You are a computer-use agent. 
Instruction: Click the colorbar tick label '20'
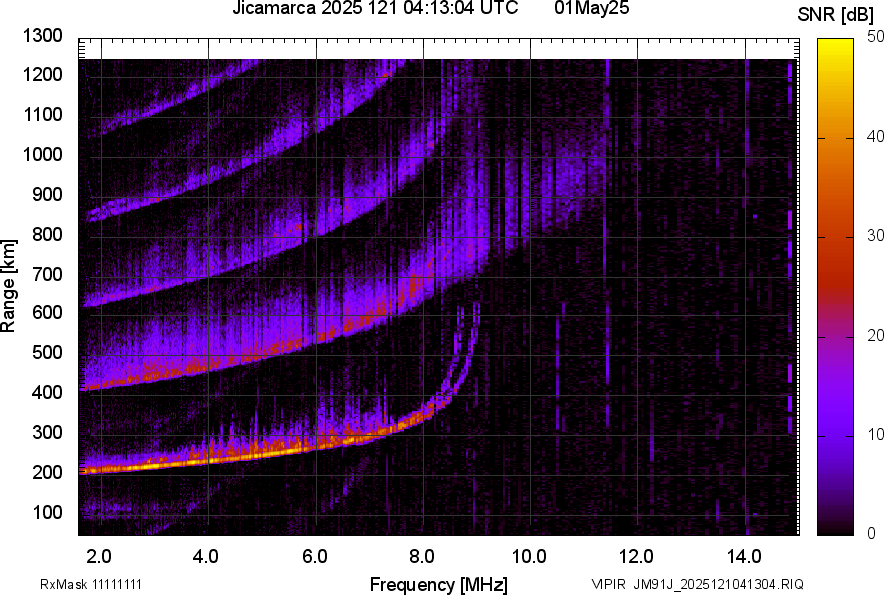point(875,336)
